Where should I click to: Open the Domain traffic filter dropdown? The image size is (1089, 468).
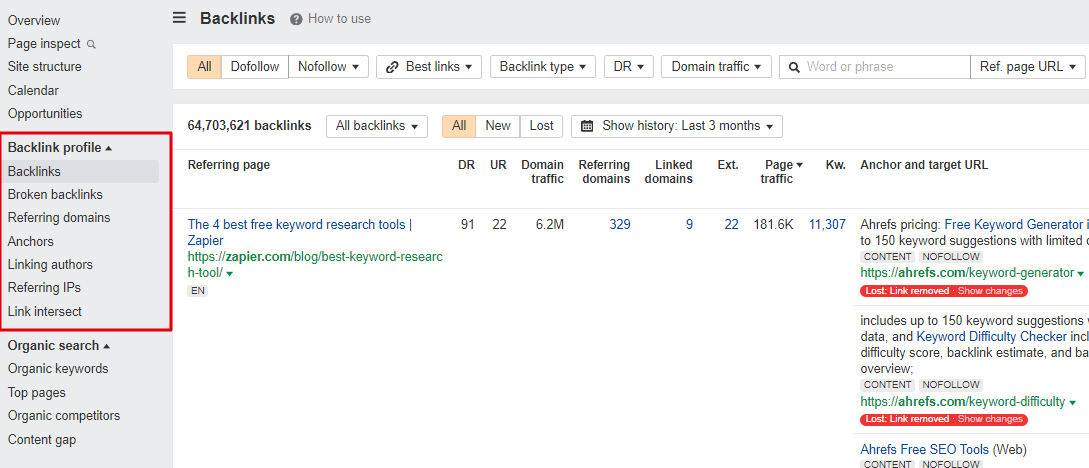coord(716,67)
